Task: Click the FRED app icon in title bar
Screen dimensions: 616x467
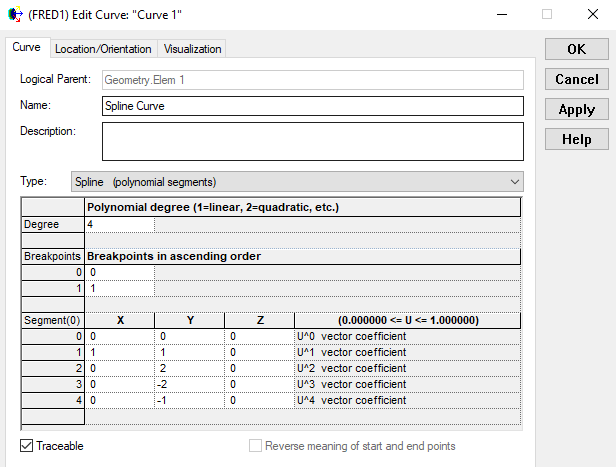Action: [x=14, y=15]
